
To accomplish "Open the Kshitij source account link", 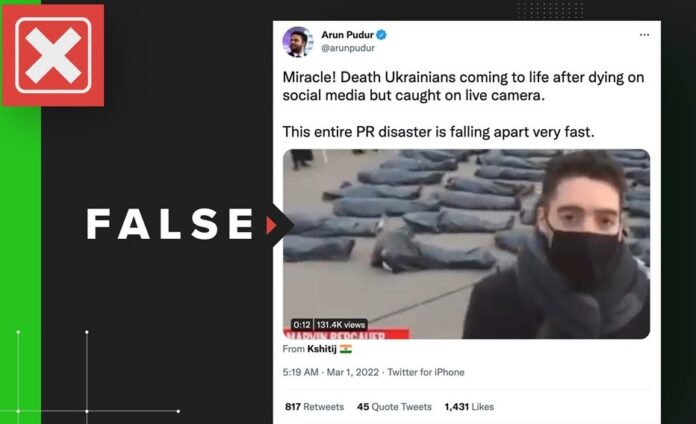I will tap(322, 349).
